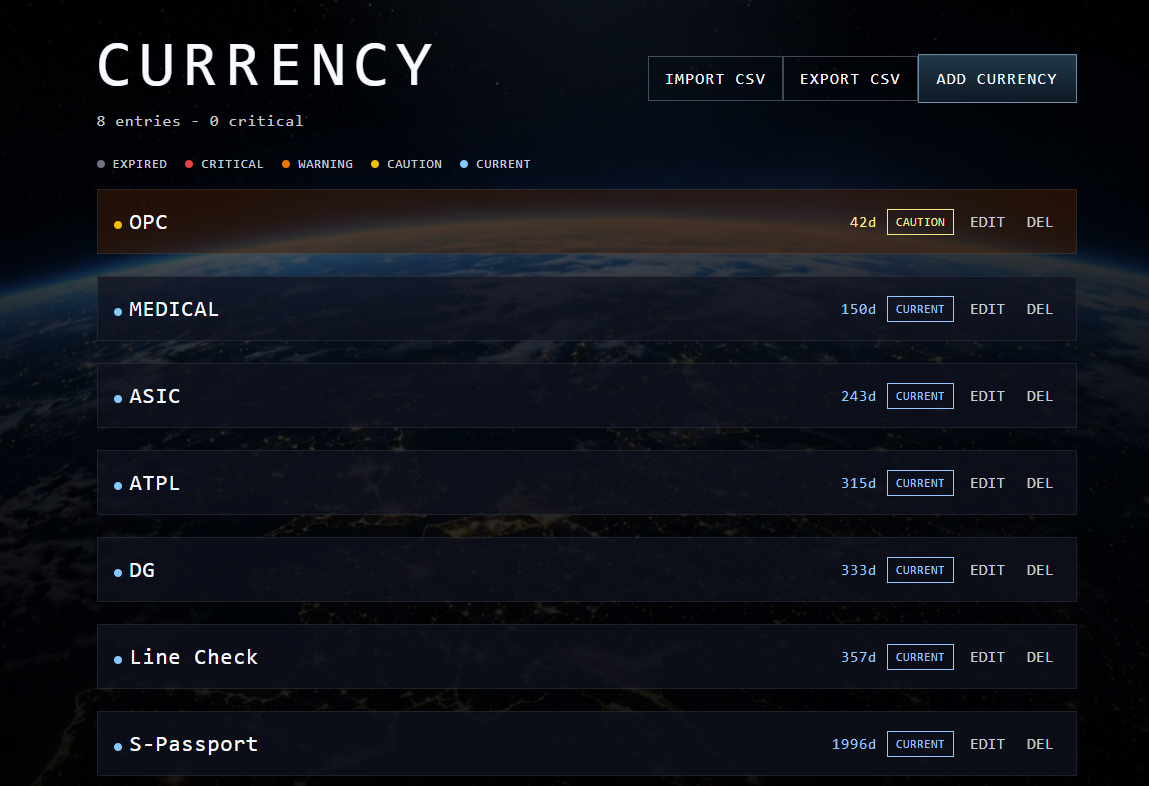
Task: Delete the OPC entry
Action: pos(1039,222)
